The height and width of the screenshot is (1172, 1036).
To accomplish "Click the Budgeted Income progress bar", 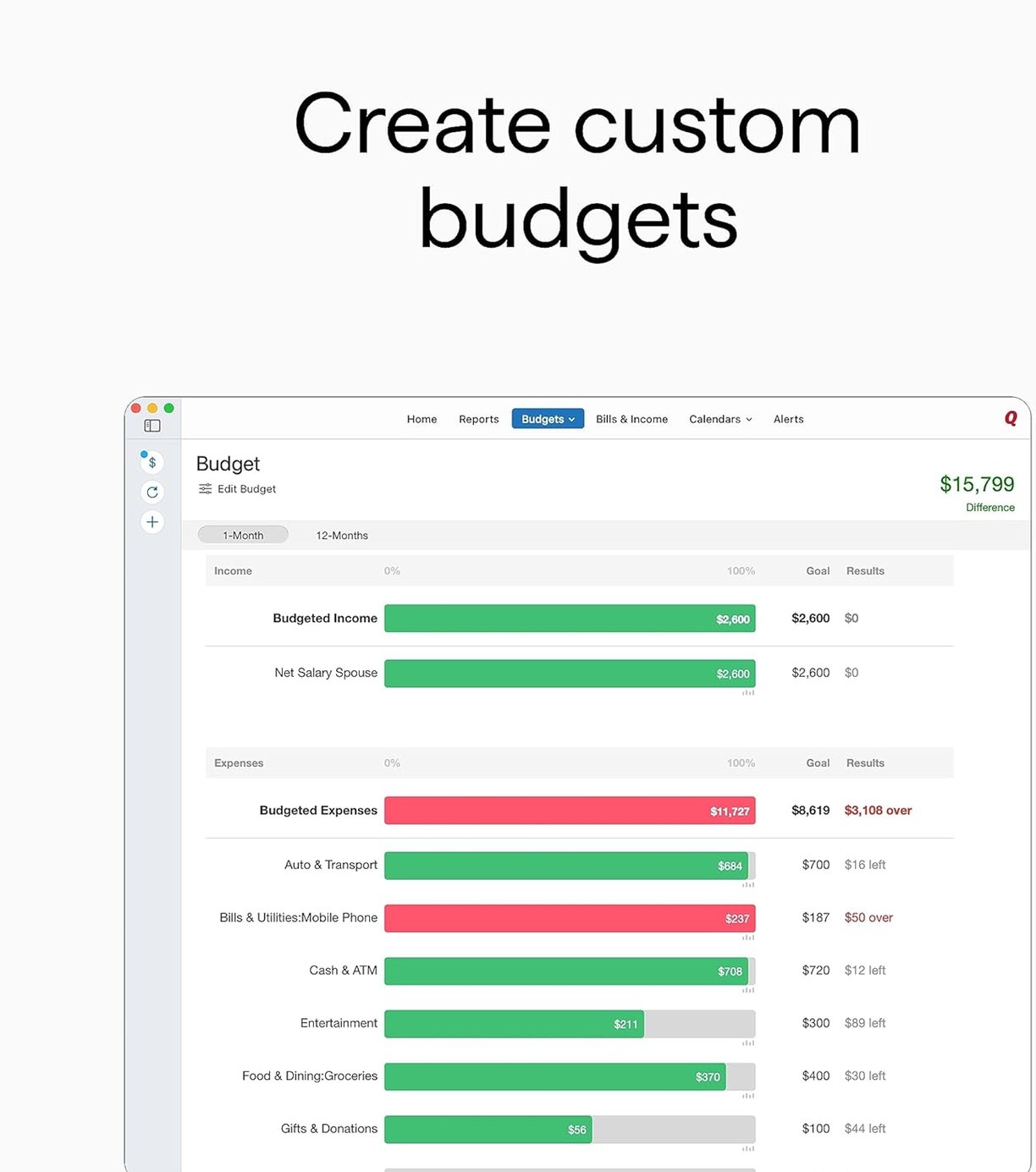I will pyautogui.click(x=570, y=619).
